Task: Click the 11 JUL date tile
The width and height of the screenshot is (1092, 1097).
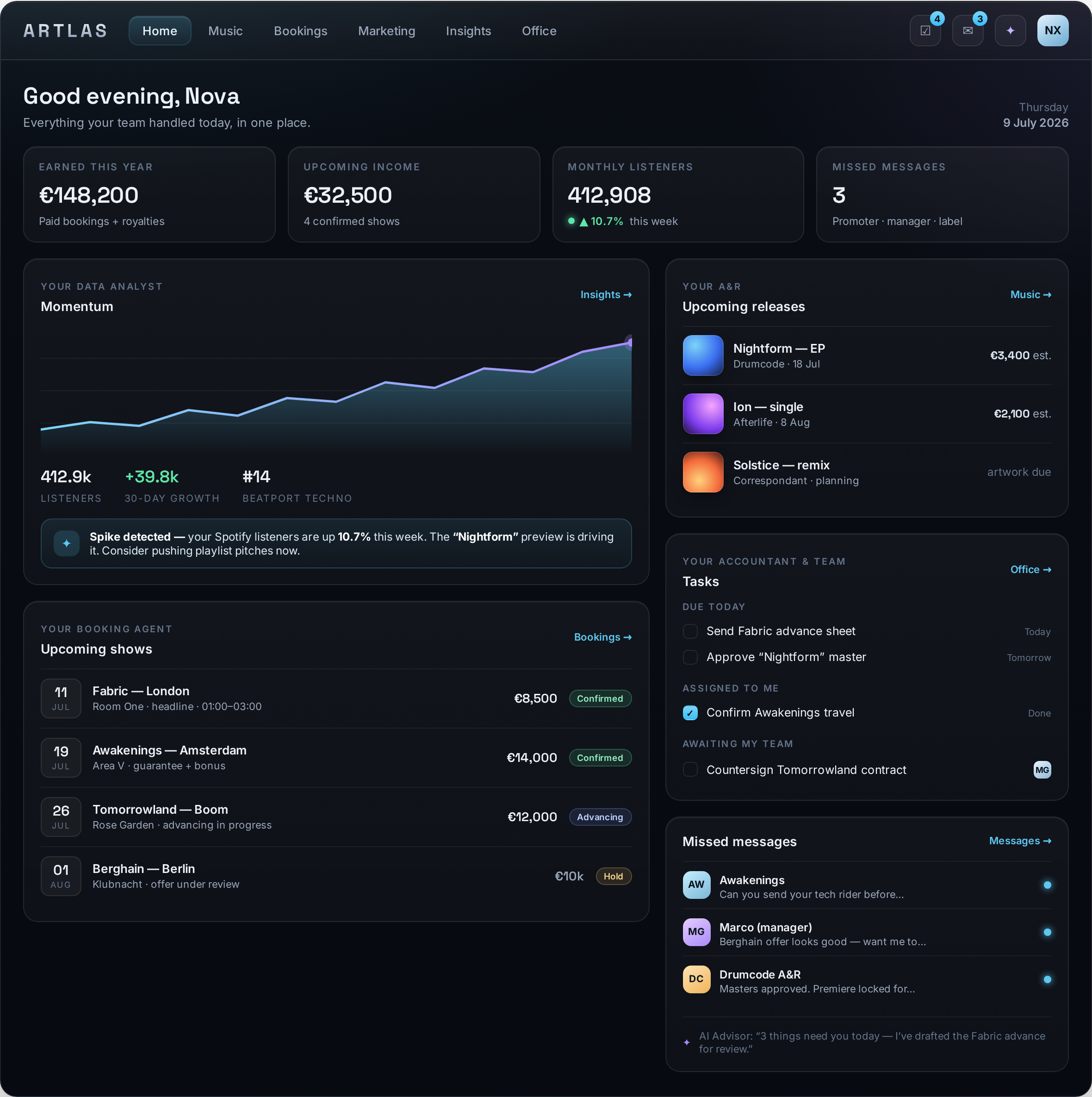Action: [61, 698]
